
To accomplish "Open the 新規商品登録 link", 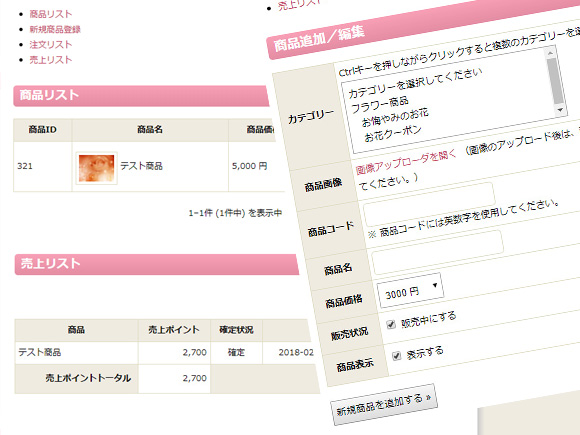I will [x=55, y=29].
